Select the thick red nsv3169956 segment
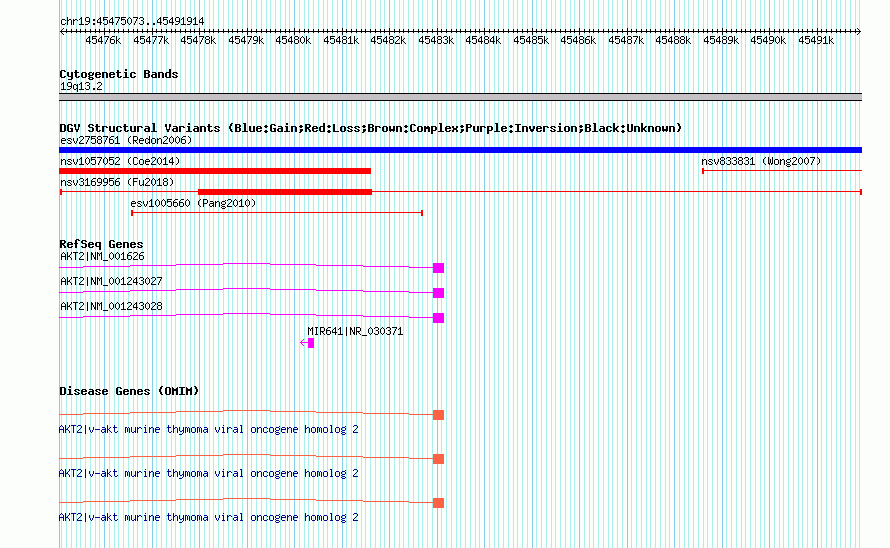 point(284,192)
